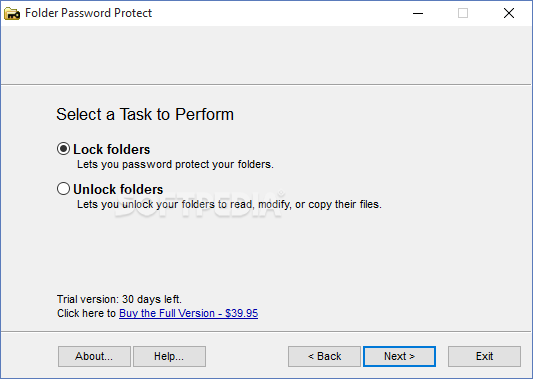Click the Help... button
The width and height of the screenshot is (533, 379).
(169, 356)
